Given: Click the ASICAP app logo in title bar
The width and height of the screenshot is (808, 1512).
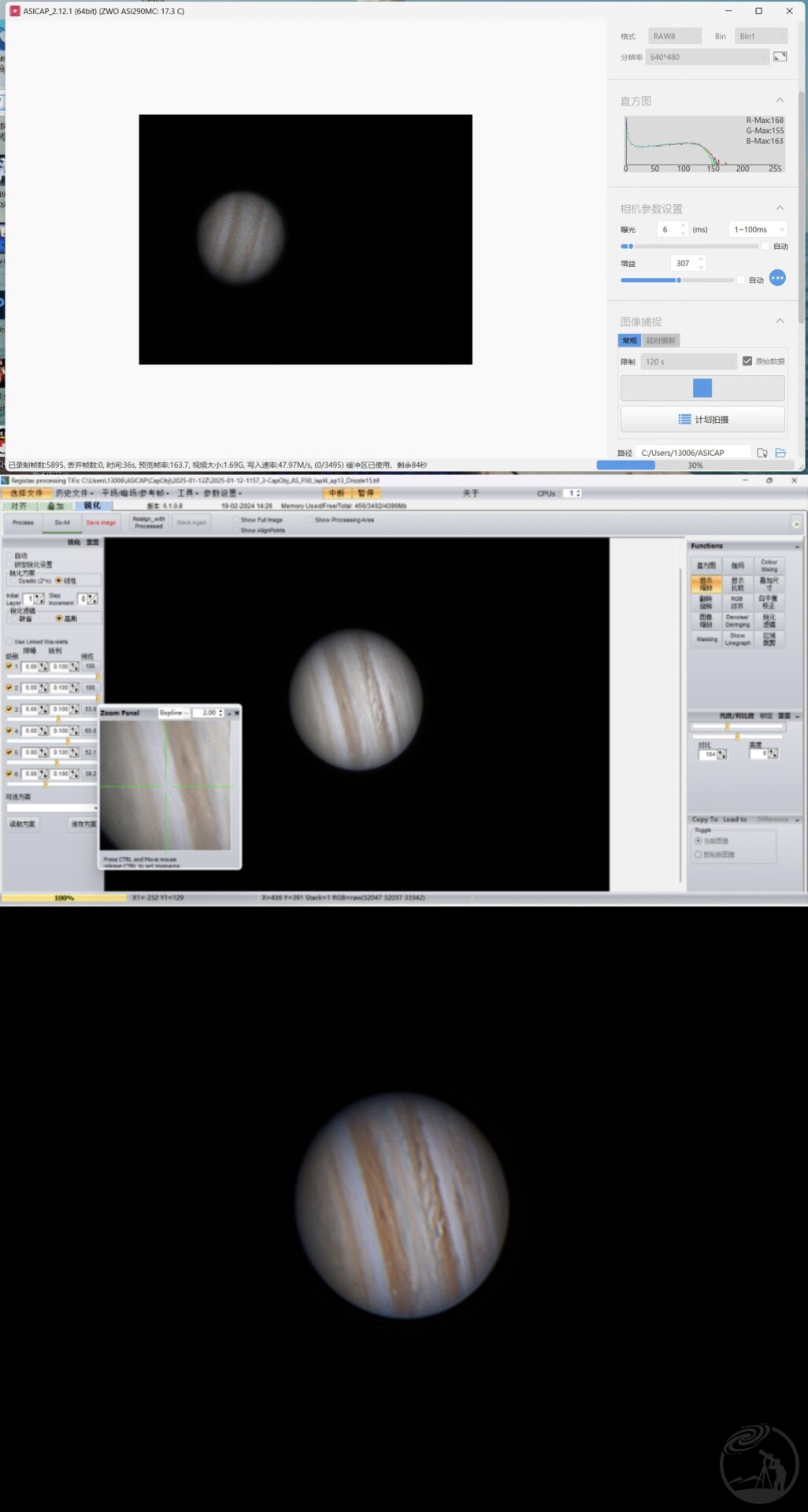Looking at the screenshot, I should pyautogui.click(x=14, y=11).
